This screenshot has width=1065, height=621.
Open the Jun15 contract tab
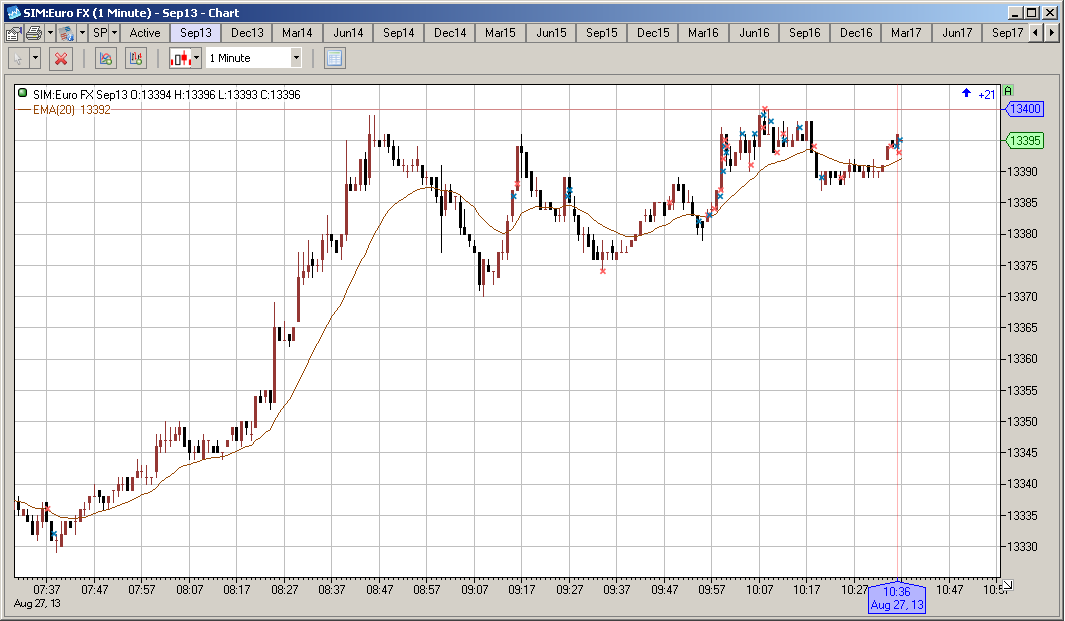click(x=551, y=33)
